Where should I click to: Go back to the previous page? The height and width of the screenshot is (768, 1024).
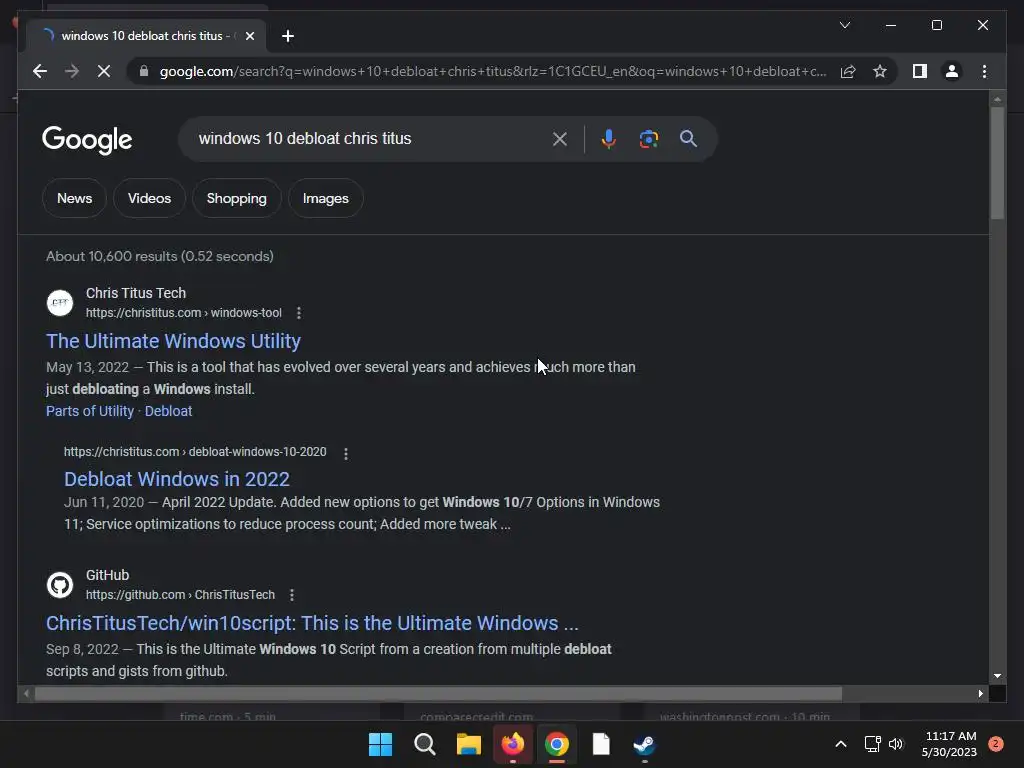tap(40, 71)
